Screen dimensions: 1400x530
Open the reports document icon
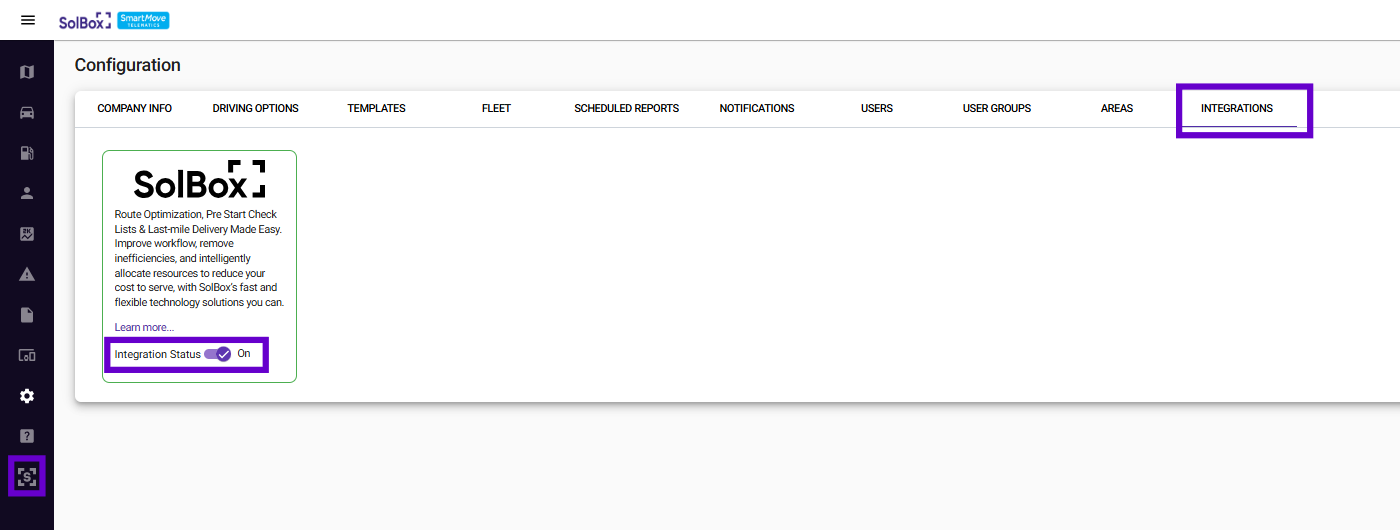coord(27,315)
